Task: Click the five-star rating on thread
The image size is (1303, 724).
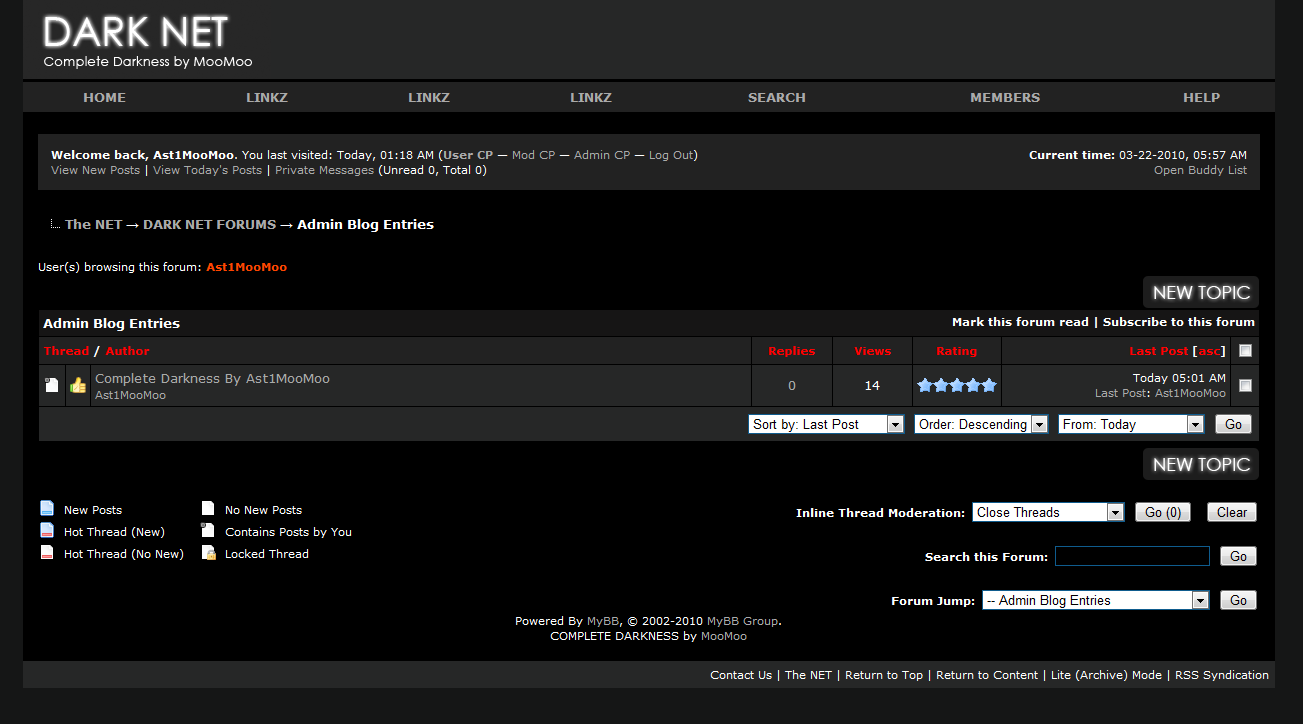Action: pos(957,385)
